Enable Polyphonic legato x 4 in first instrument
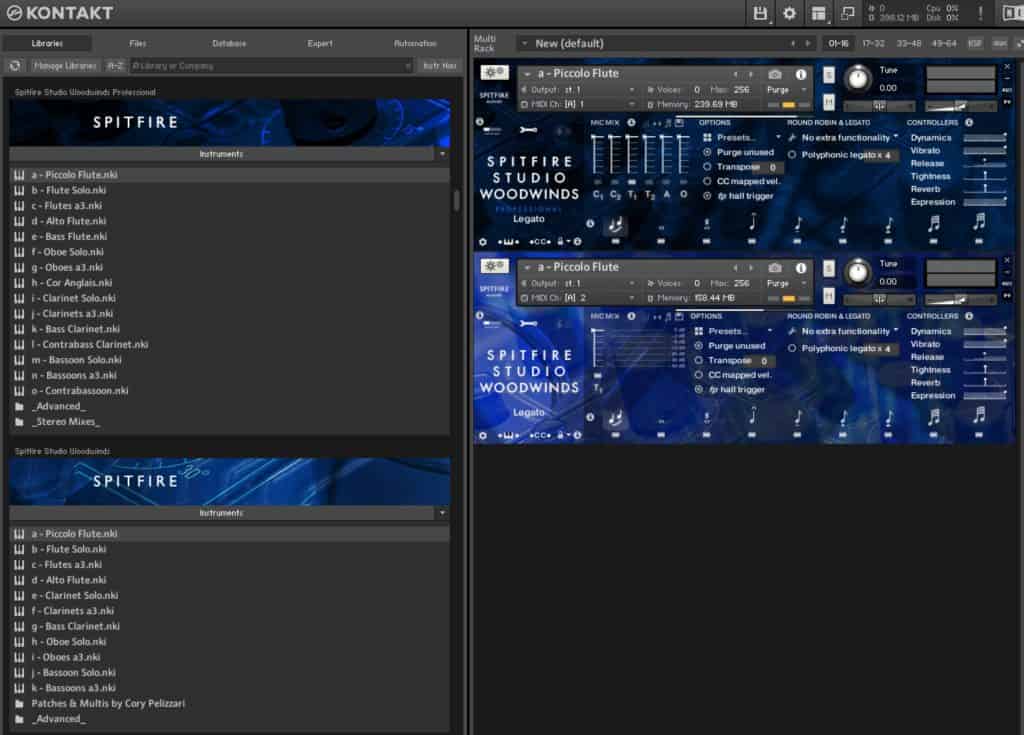 792,155
